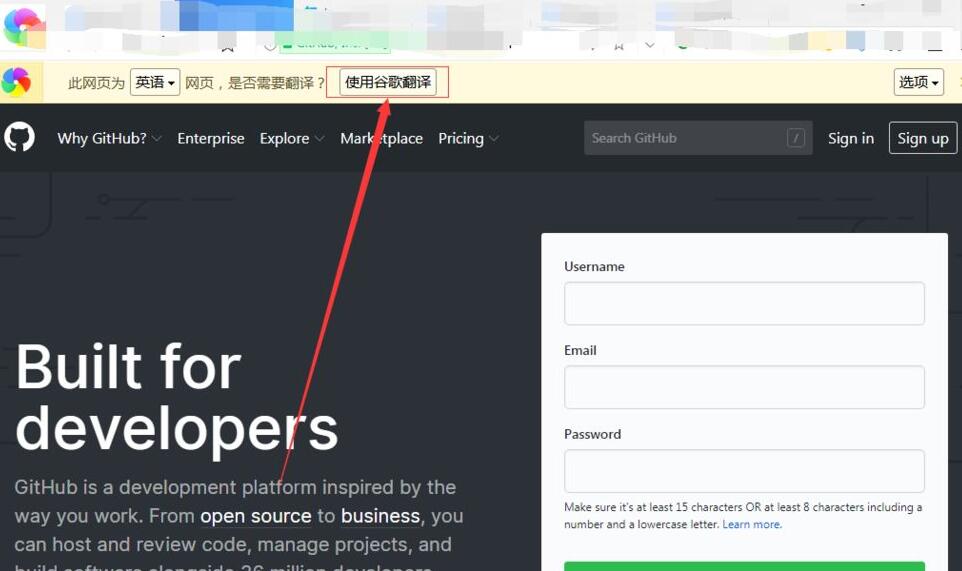Follow the open source link
This screenshot has width=962, height=571.
[x=256, y=516]
